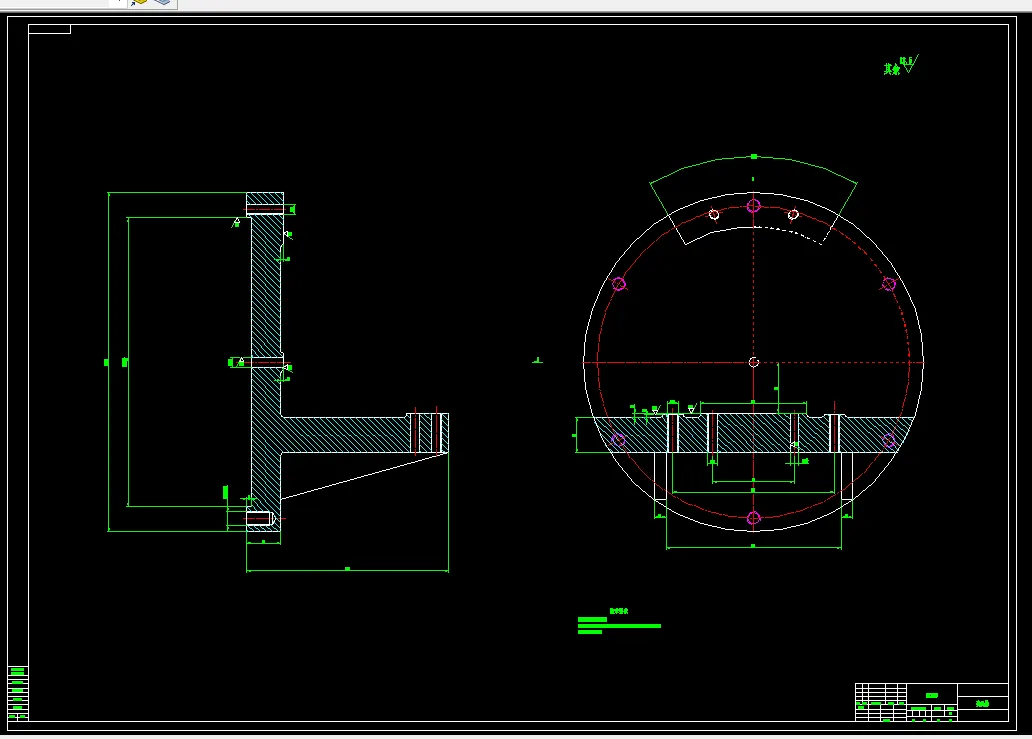Click the blue stacked-sheets toolbar icon
The height and width of the screenshot is (739, 1032).
pos(162,3)
